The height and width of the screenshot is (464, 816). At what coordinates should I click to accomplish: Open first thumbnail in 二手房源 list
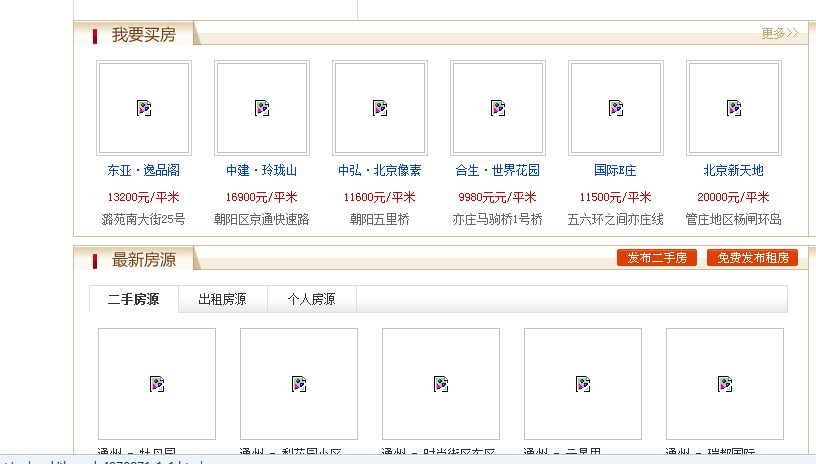pos(157,384)
